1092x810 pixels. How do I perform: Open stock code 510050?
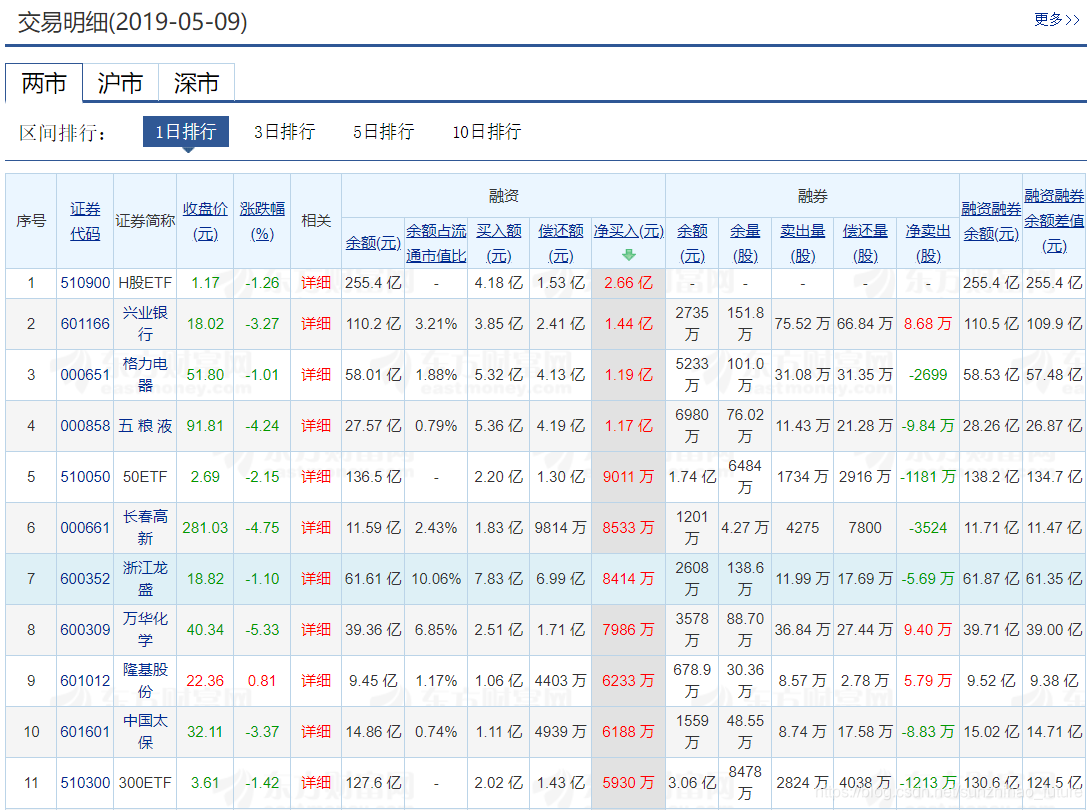[85, 477]
